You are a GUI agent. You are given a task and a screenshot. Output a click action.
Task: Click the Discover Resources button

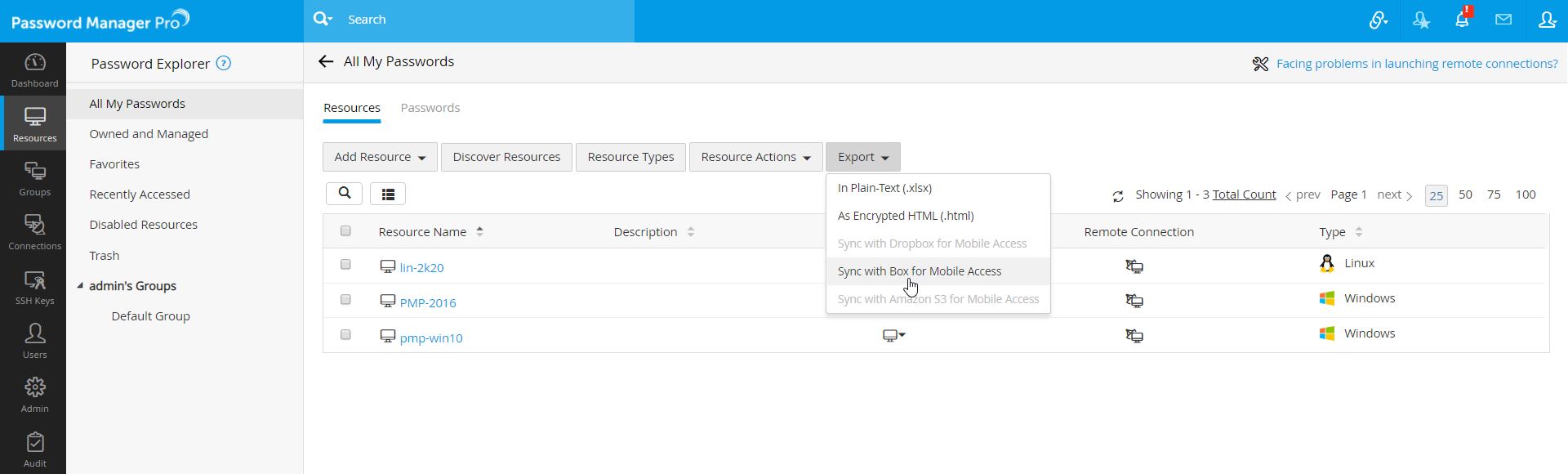(506, 157)
